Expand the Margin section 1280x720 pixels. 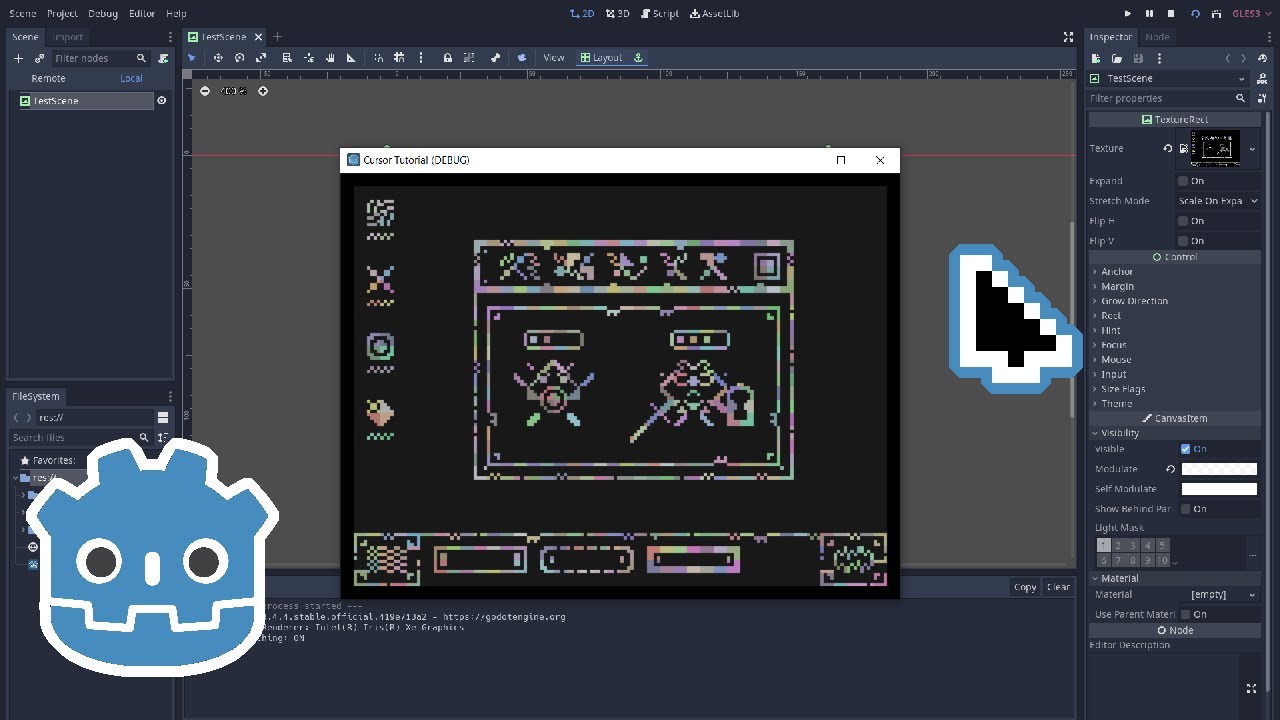coord(1117,287)
